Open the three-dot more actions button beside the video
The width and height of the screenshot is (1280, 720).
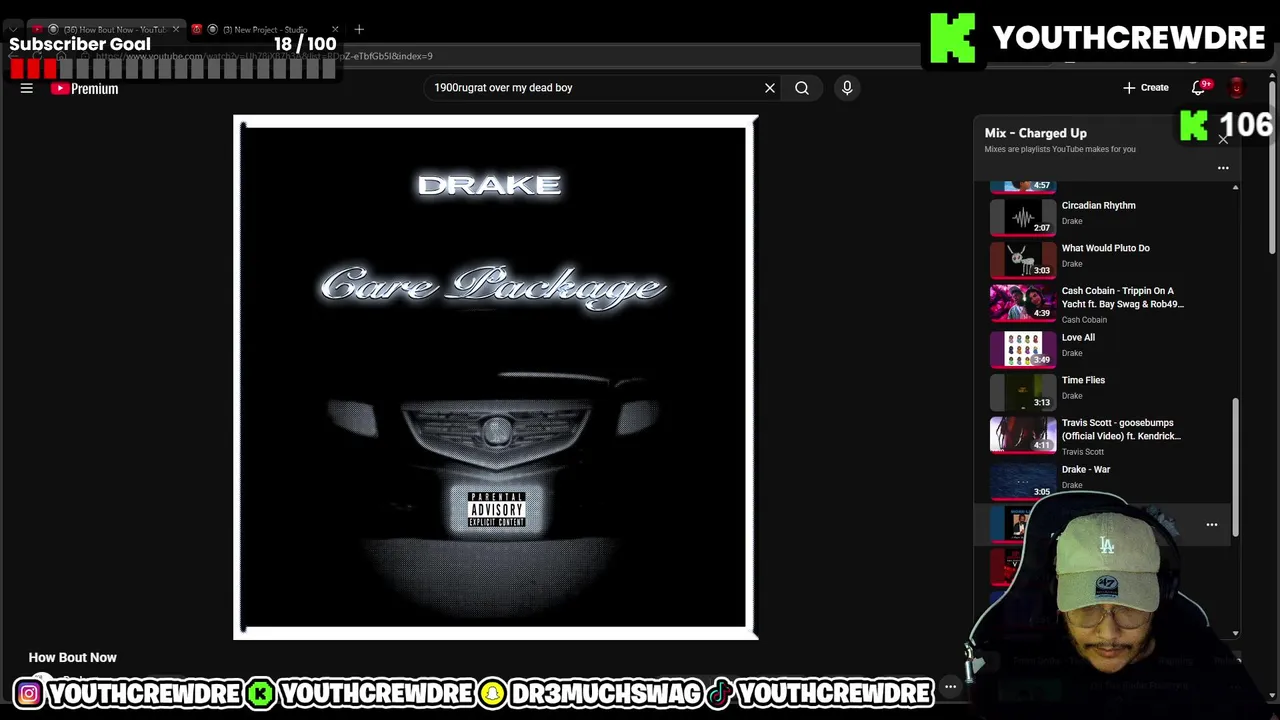click(951, 686)
